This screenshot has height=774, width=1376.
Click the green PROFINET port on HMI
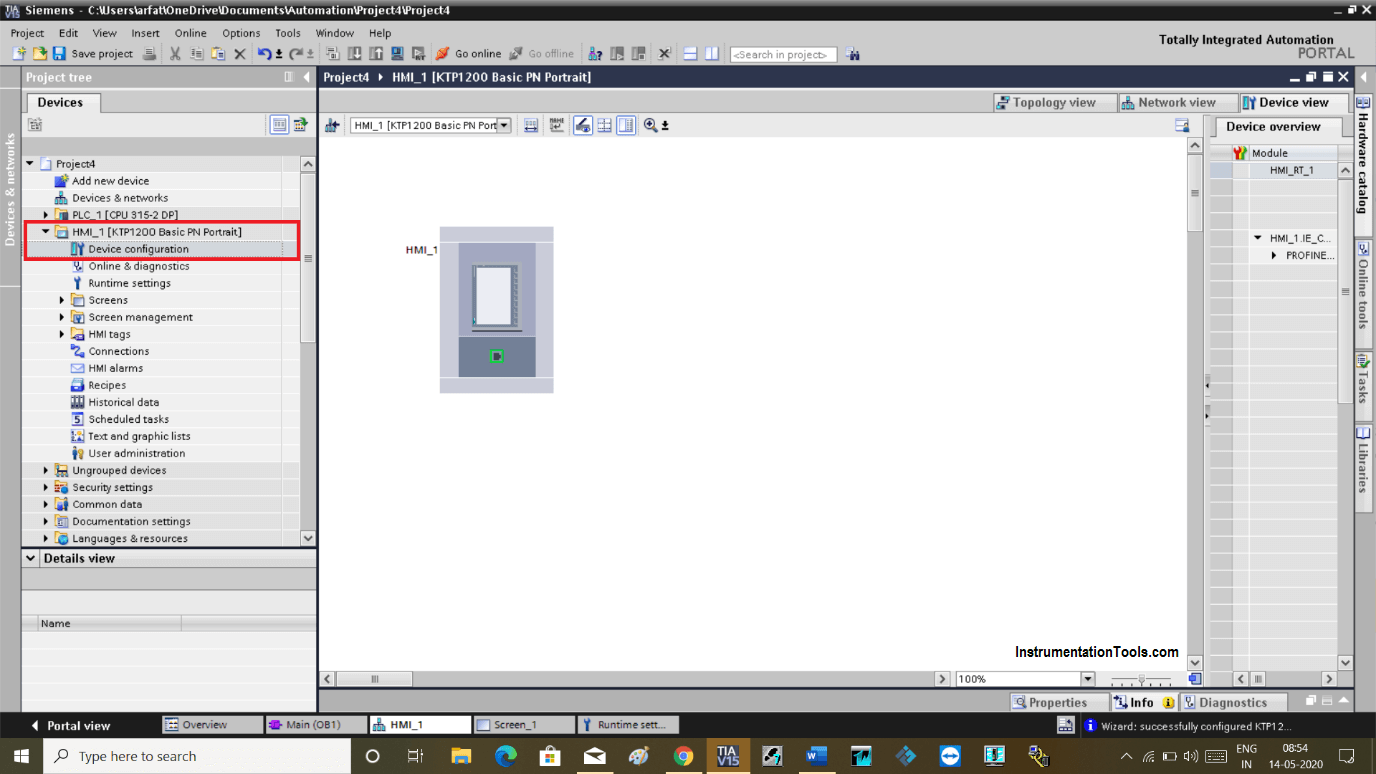(496, 356)
